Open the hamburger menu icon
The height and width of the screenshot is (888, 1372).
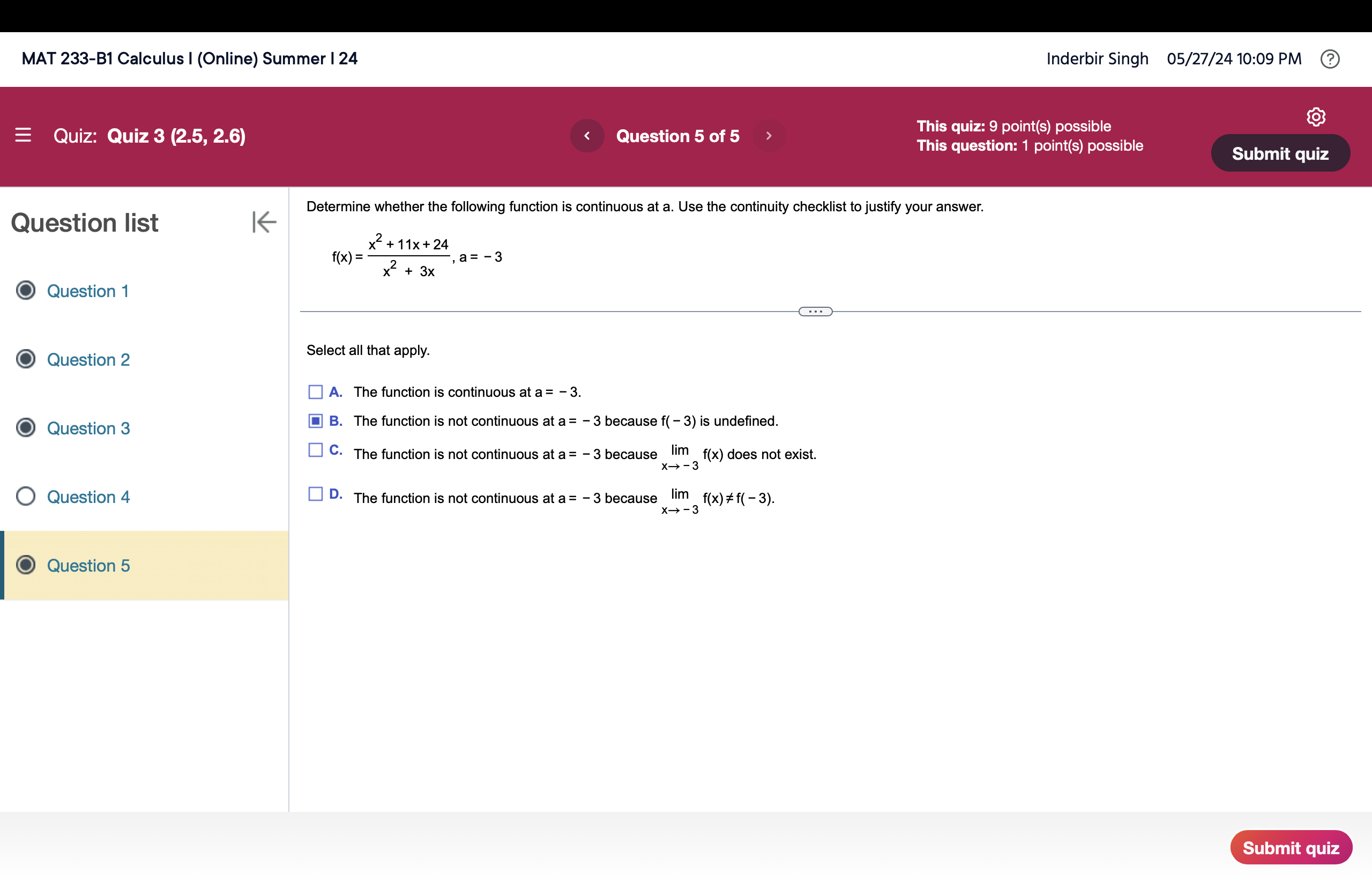click(23, 136)
